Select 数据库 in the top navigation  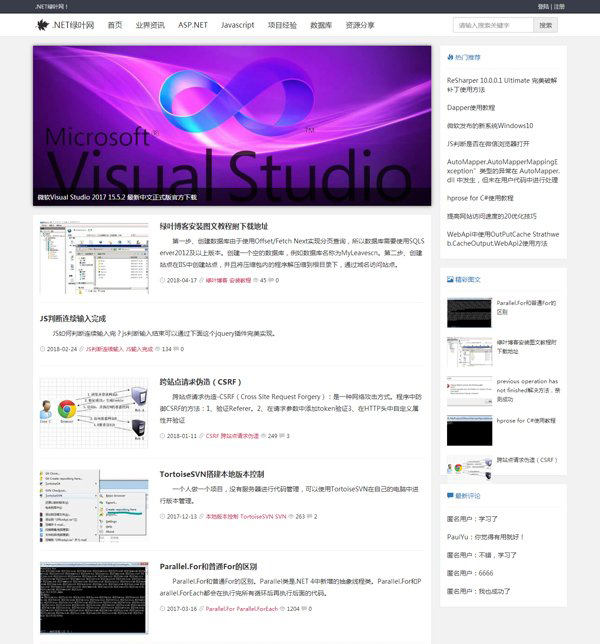click(x=321, y=25)
